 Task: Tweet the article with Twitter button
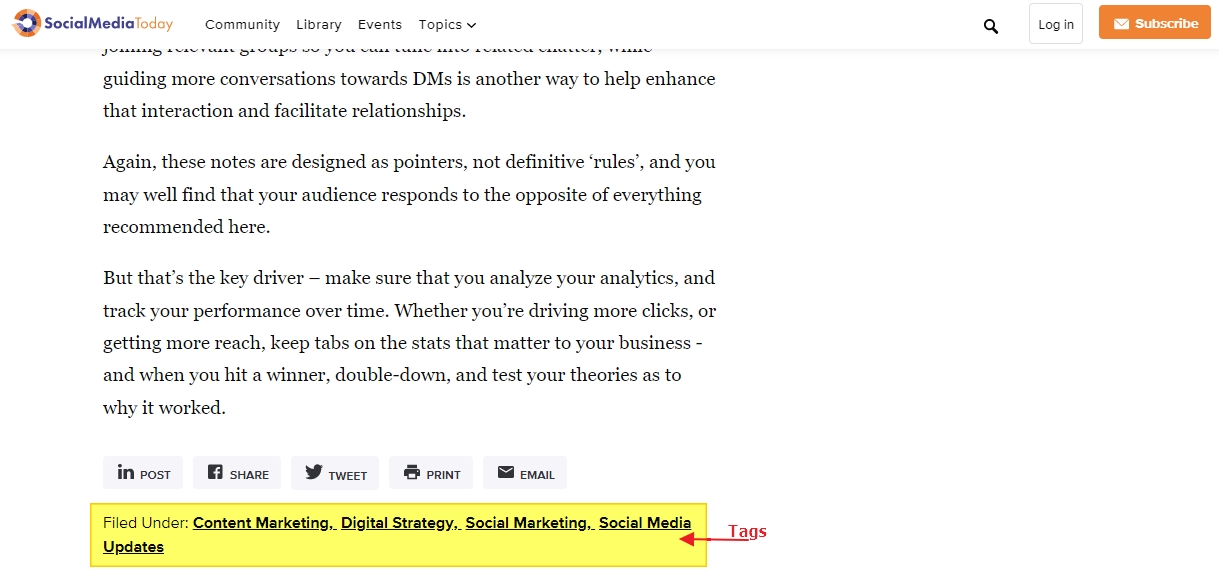(x=335, y=473)
